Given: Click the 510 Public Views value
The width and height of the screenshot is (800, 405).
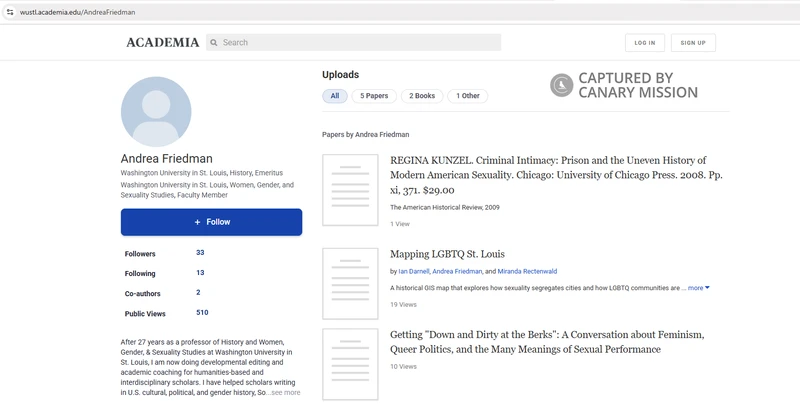Looking at the screenshot, I should (202, 312).
